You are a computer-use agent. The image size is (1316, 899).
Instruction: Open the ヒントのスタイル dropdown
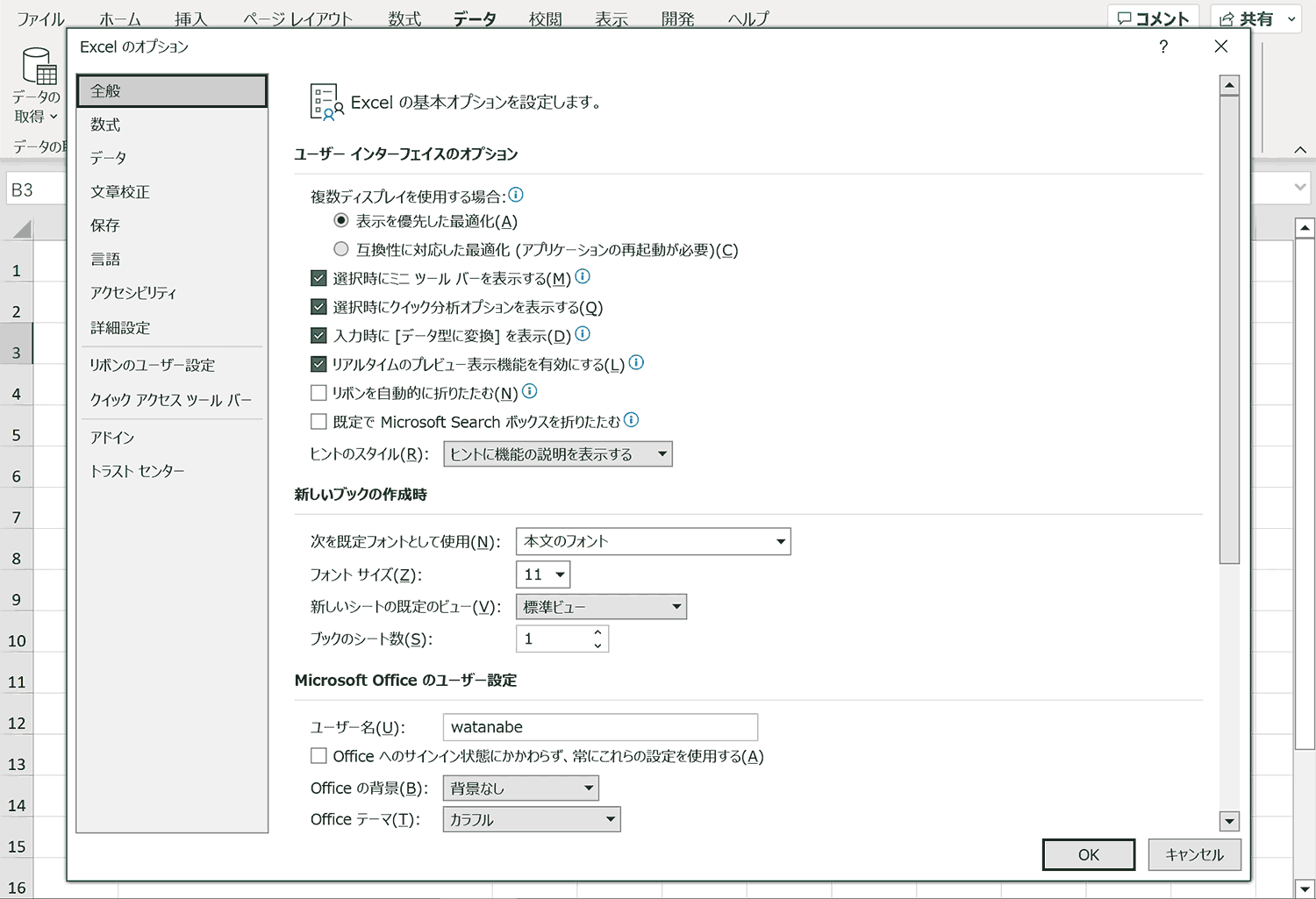point(558,453)
